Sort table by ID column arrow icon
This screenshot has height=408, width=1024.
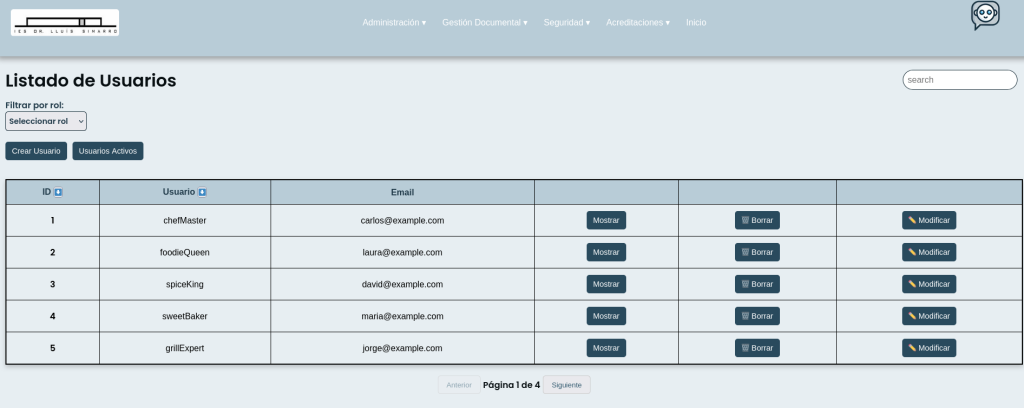coord(58,192)
